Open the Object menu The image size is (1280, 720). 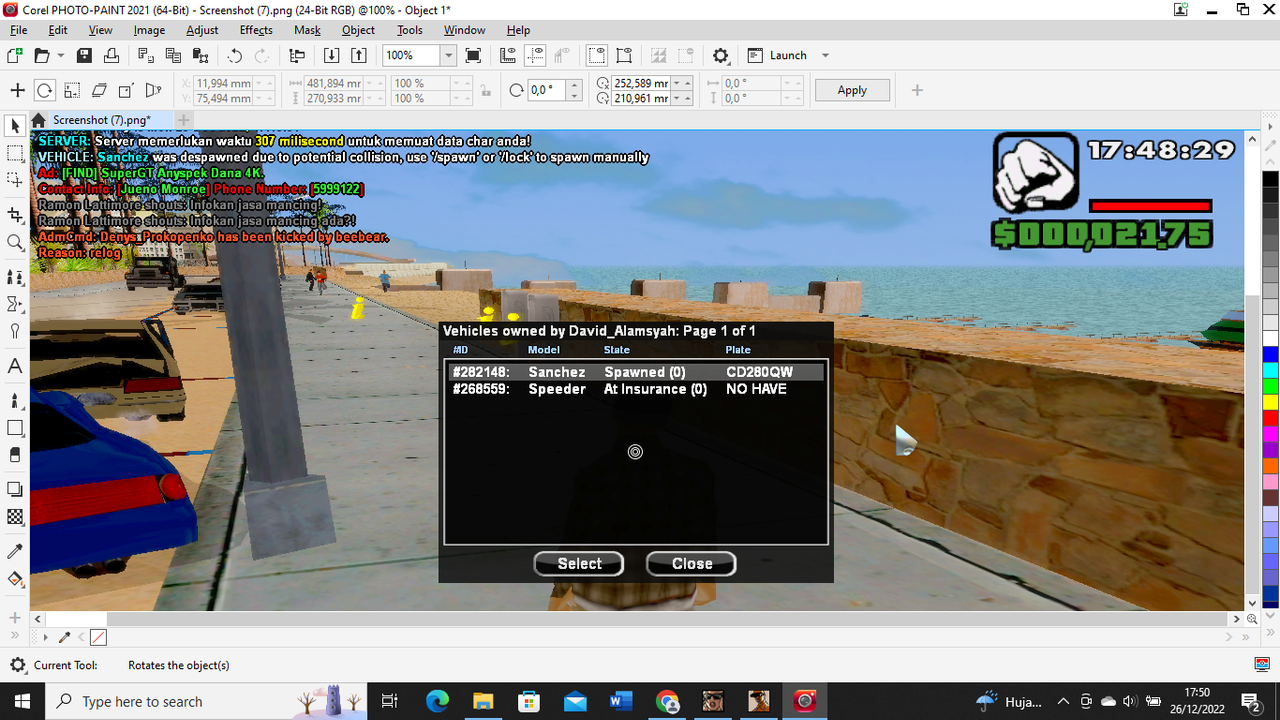click(358, 30)
